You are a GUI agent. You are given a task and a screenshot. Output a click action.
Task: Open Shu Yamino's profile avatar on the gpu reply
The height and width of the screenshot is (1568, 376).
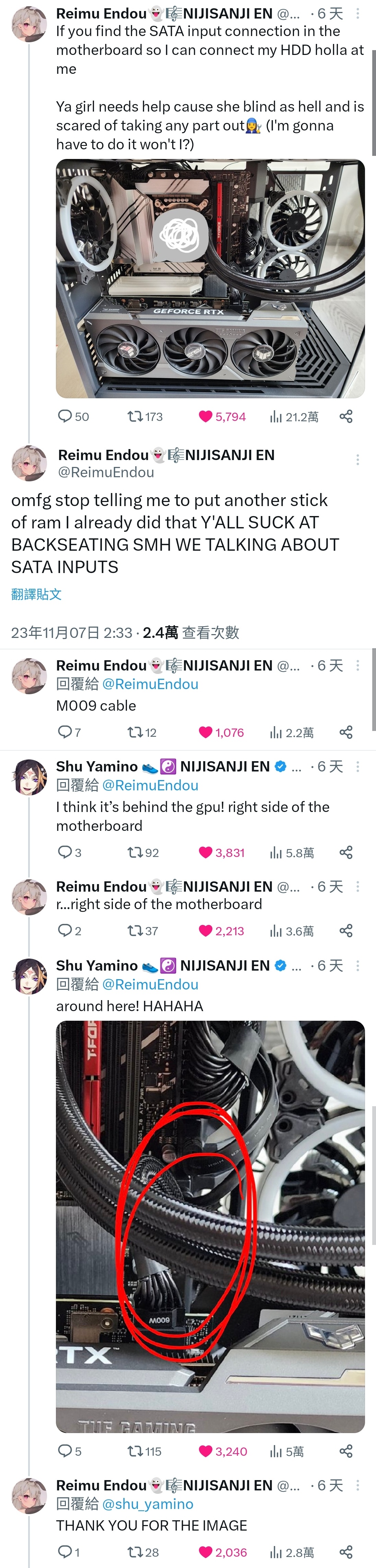(29, 777)
